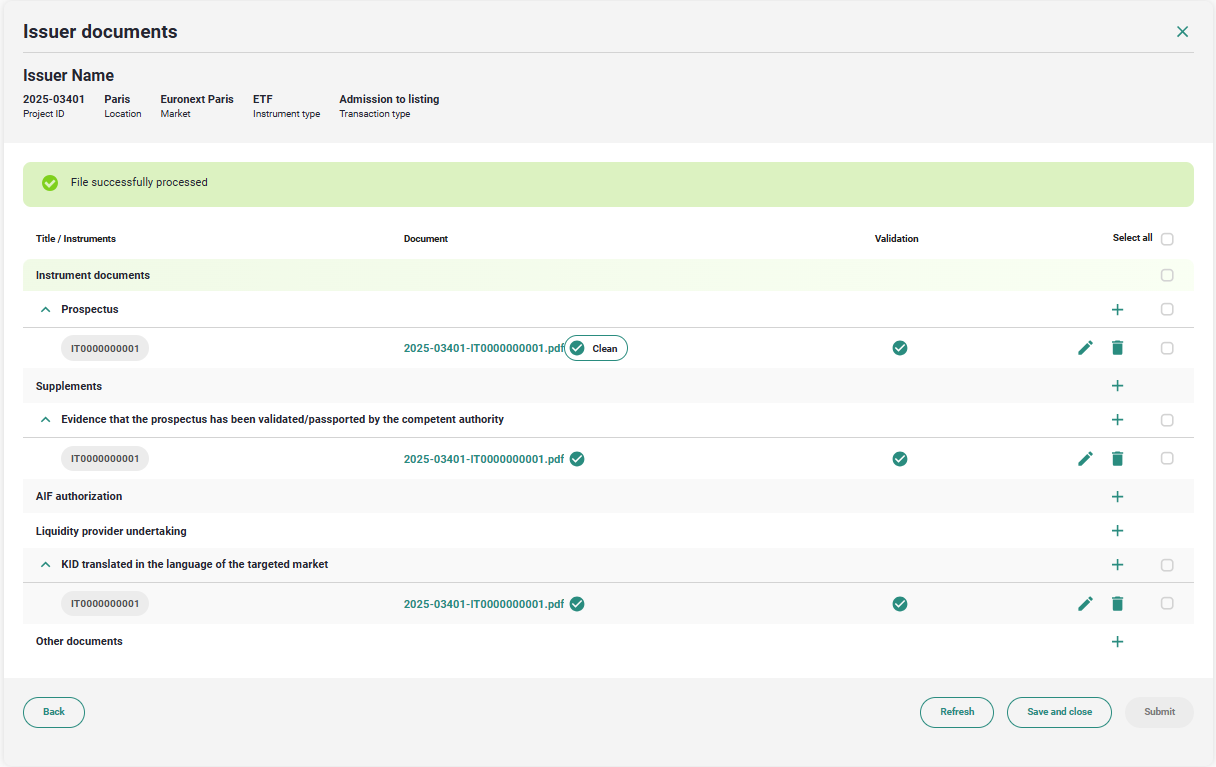
Task: Add a Liquidity provider undertaking document
Action: point(1117,531)
